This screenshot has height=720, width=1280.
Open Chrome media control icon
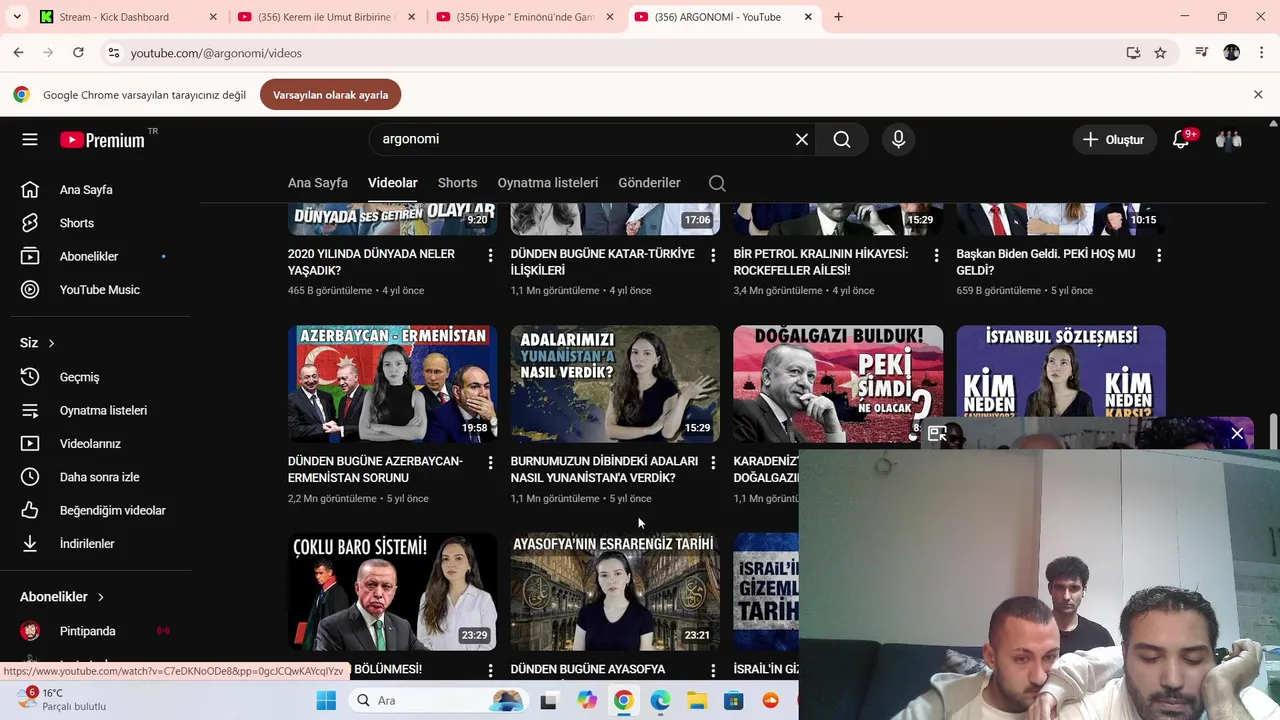point(1202,53)
